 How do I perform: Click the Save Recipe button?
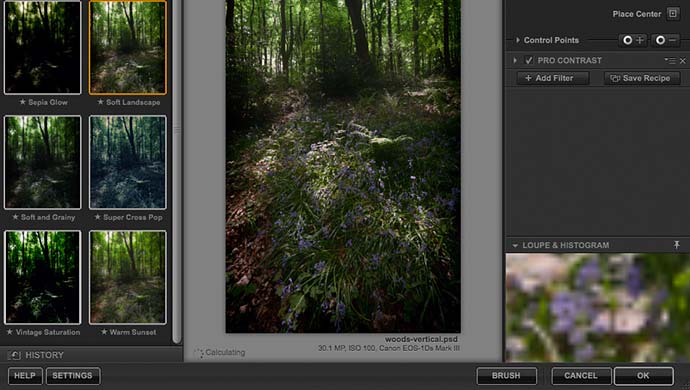pos(642,78)
